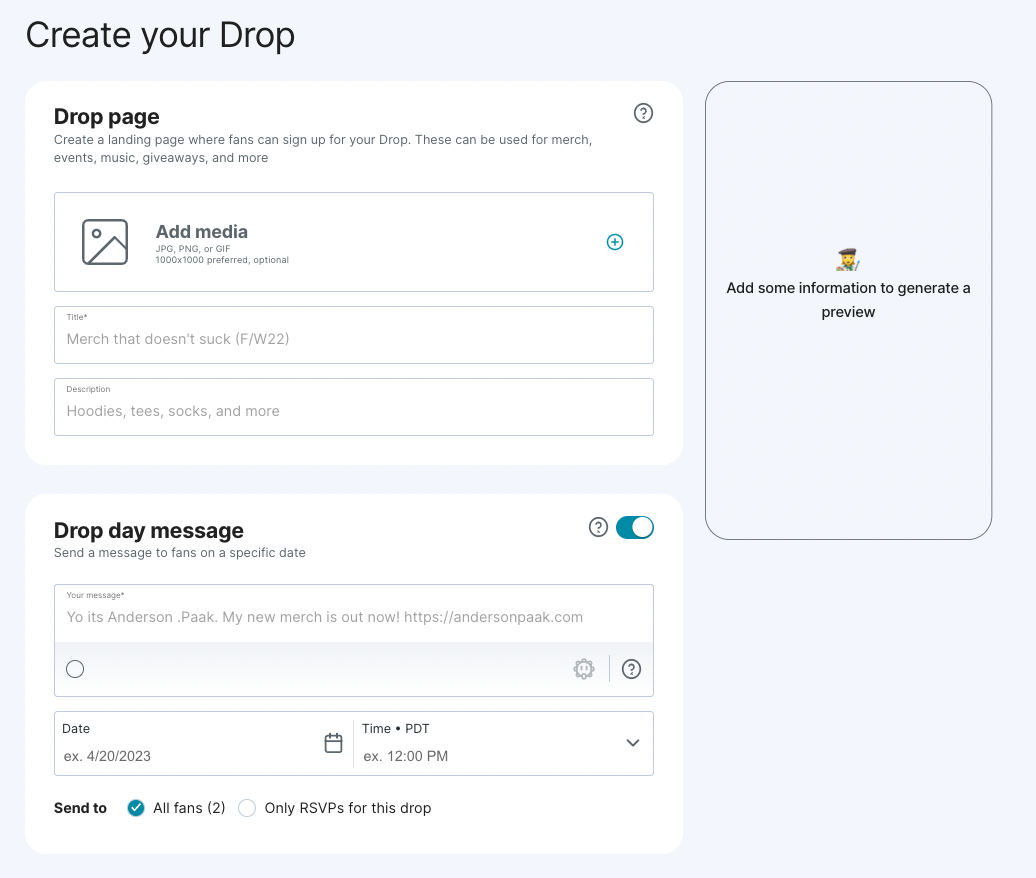
Task: Open the help icon beside the emoji picker
Action: 631,669
